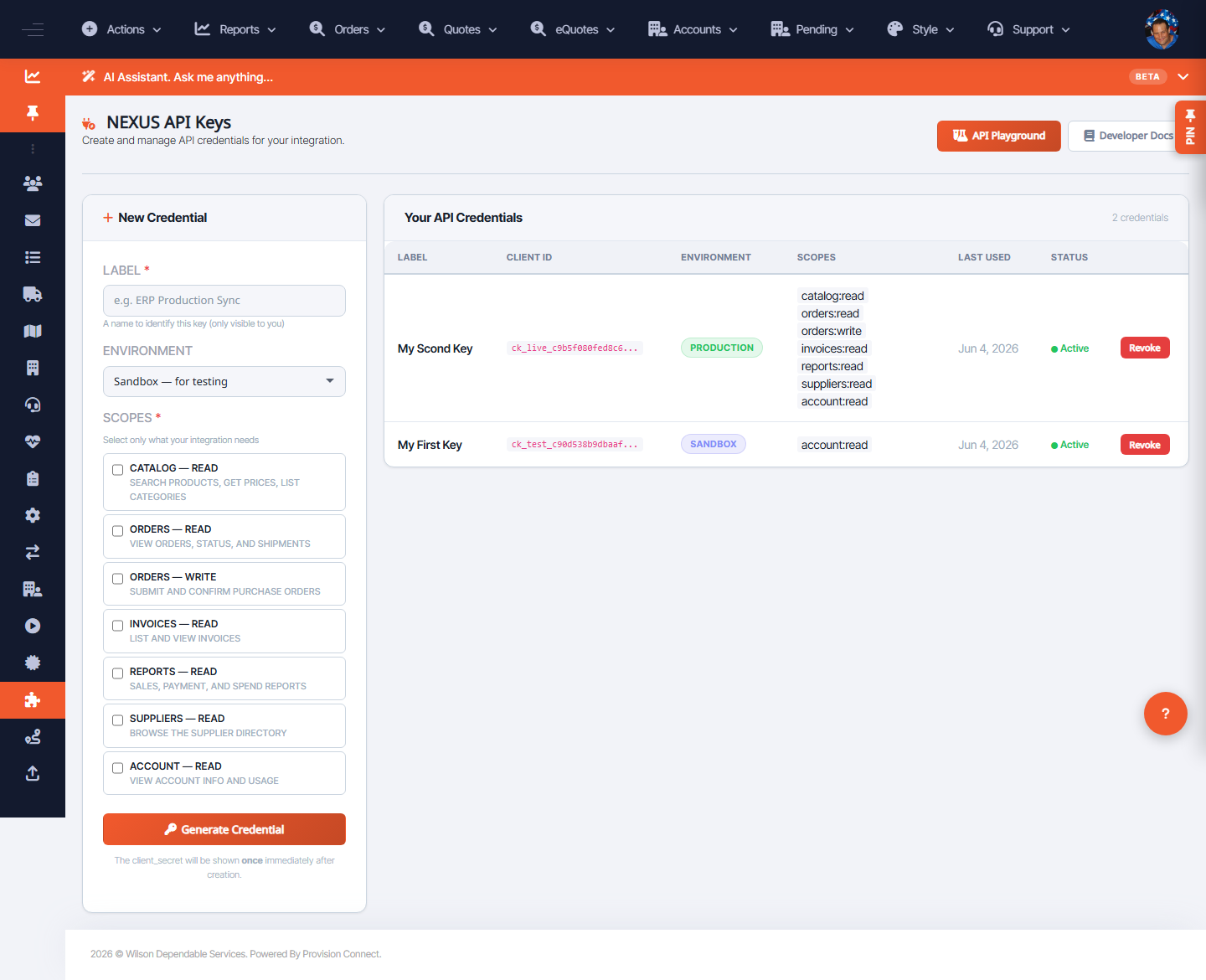Viewport: 1206px width, 980px height.
Task: Open the envelope mail sidebar icon
Action: coord(33,220)
